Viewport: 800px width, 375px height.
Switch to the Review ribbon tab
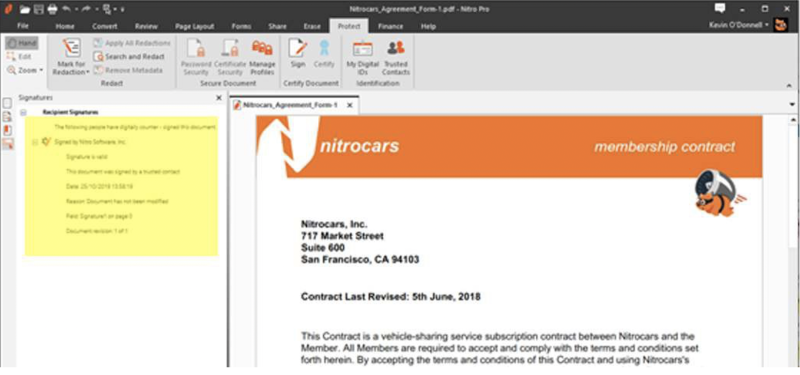pos(146,27)
